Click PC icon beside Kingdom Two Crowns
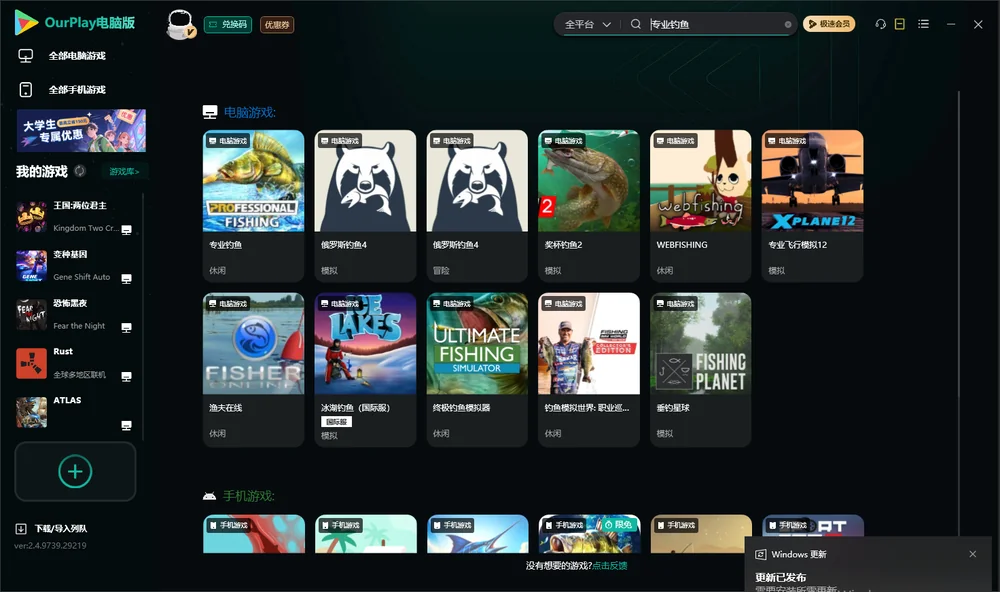 [126, 230]
